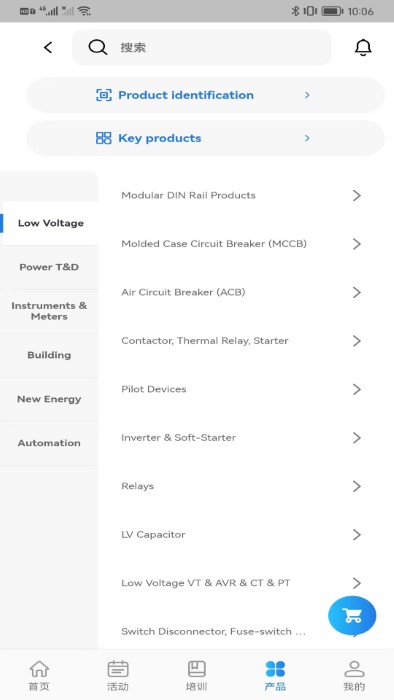Expand the Relays category chevron
The width and height of the screenshot is (394, 700).
tap(356, 486)
